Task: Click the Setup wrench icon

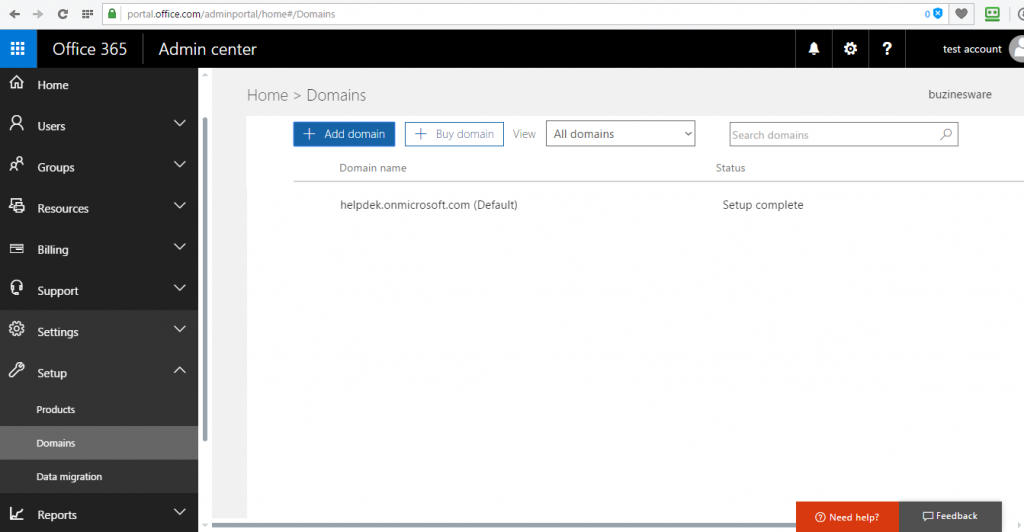Action: [16, 370]
